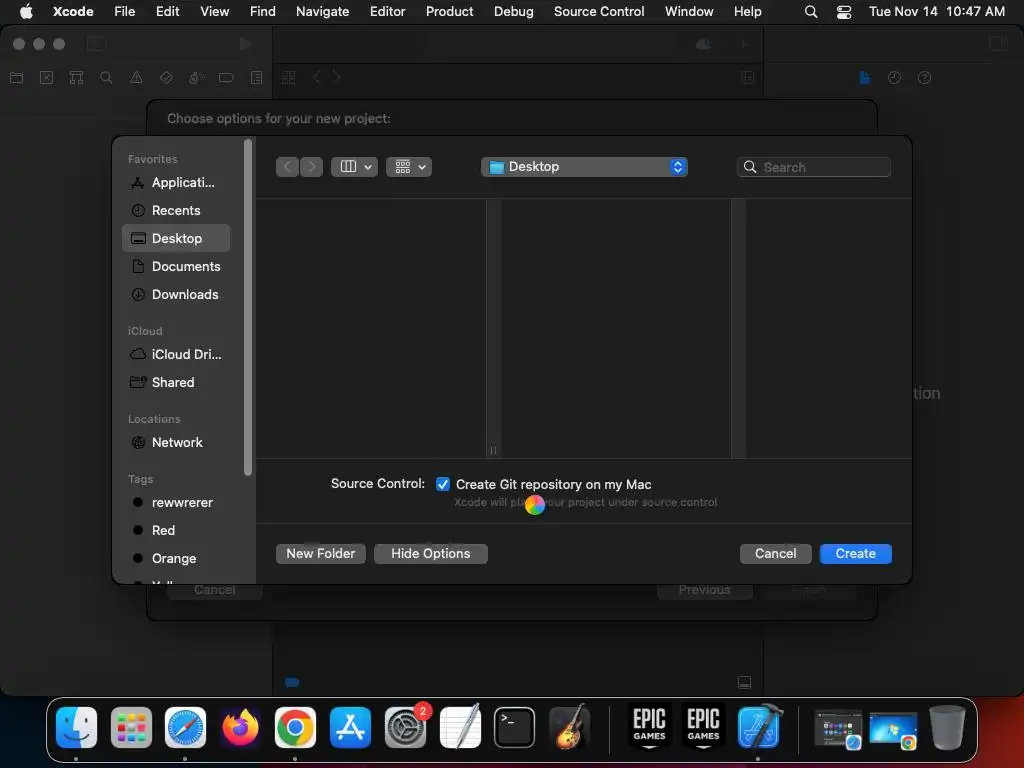Open the View menu
This screenshot has width=1024, height=768.
(214, 11)
